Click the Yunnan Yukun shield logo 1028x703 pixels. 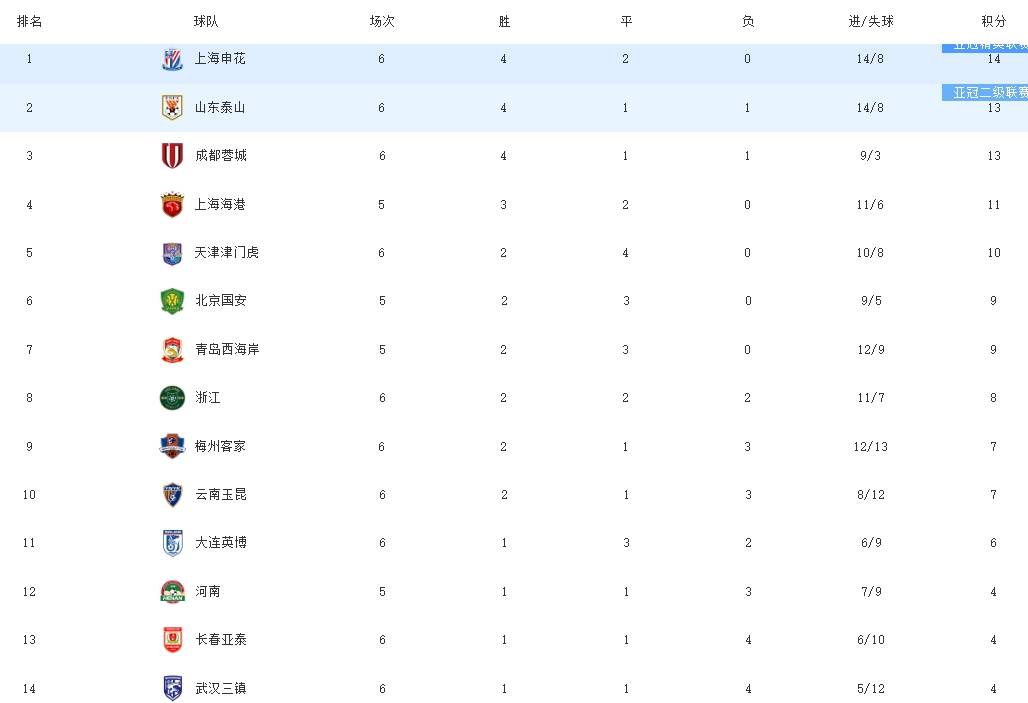(x=172, y=495)
